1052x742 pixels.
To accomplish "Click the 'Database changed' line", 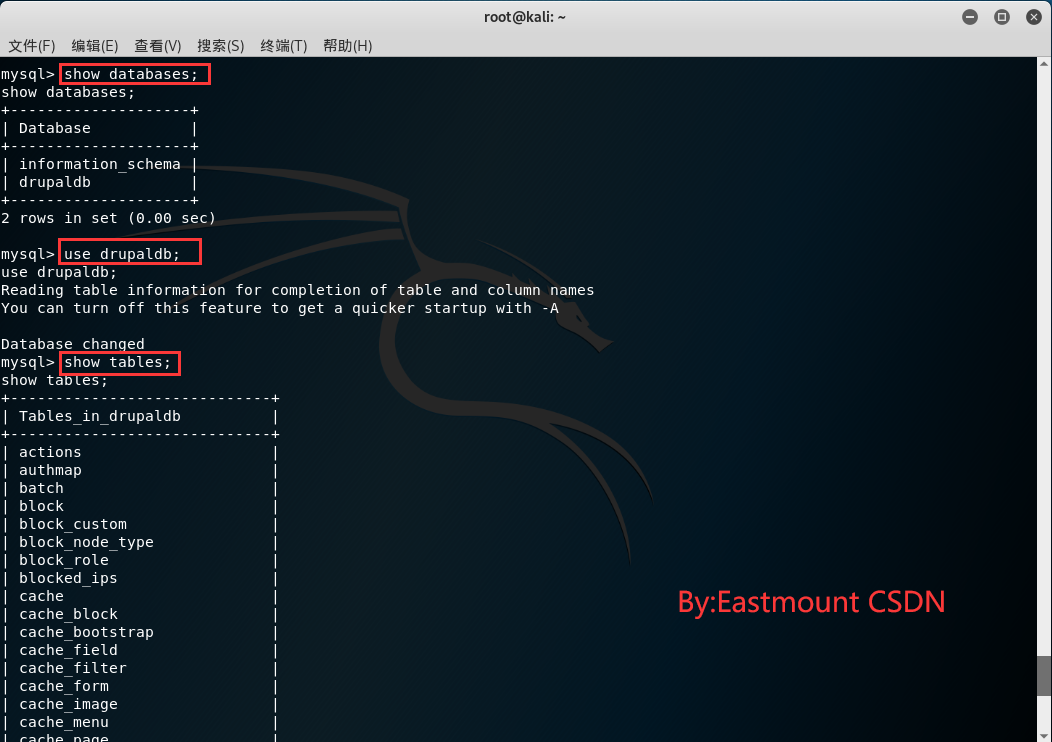I will [x=72, y=344].
